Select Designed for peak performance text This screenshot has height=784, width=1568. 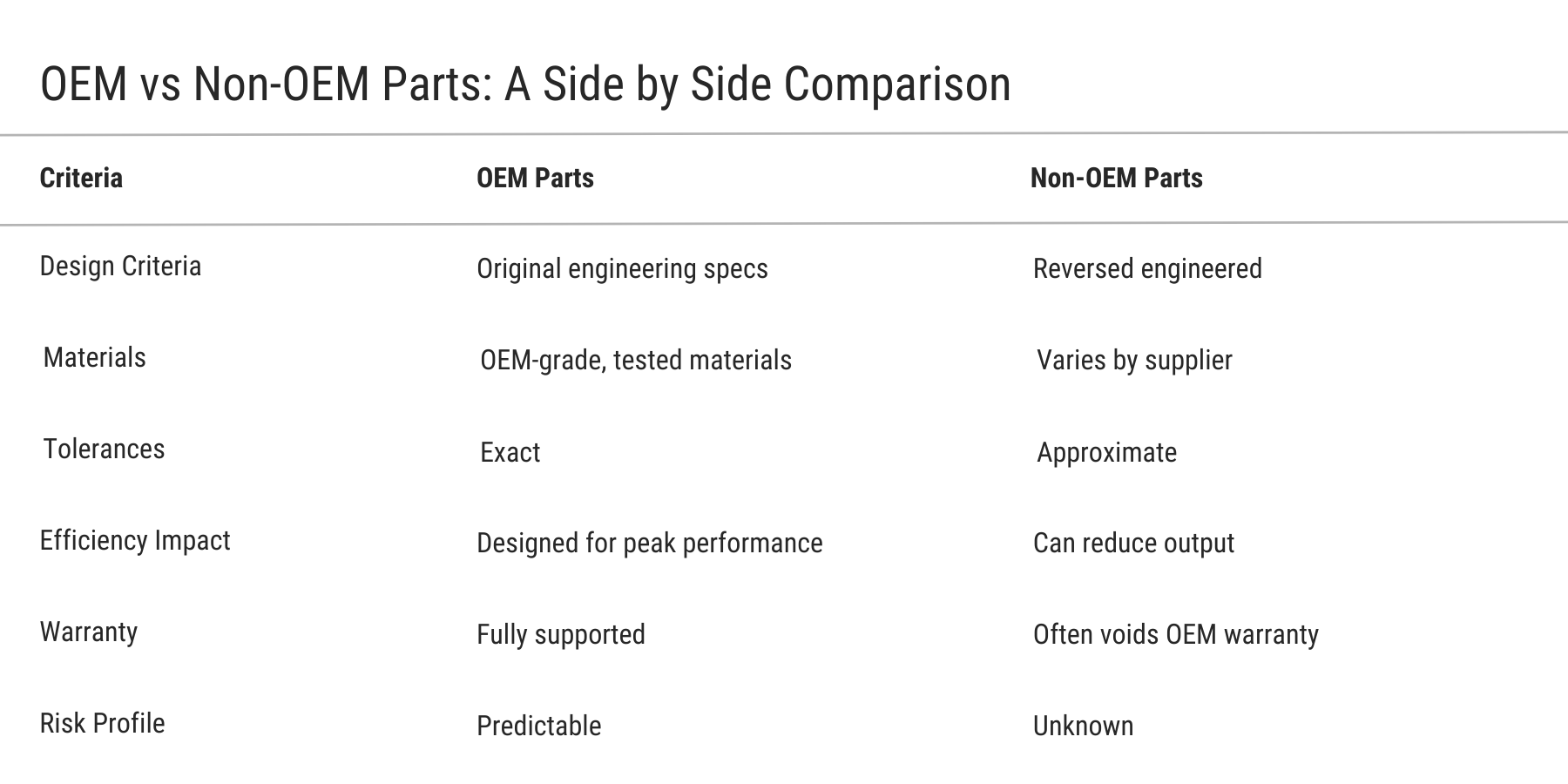[x=649, y=544]
